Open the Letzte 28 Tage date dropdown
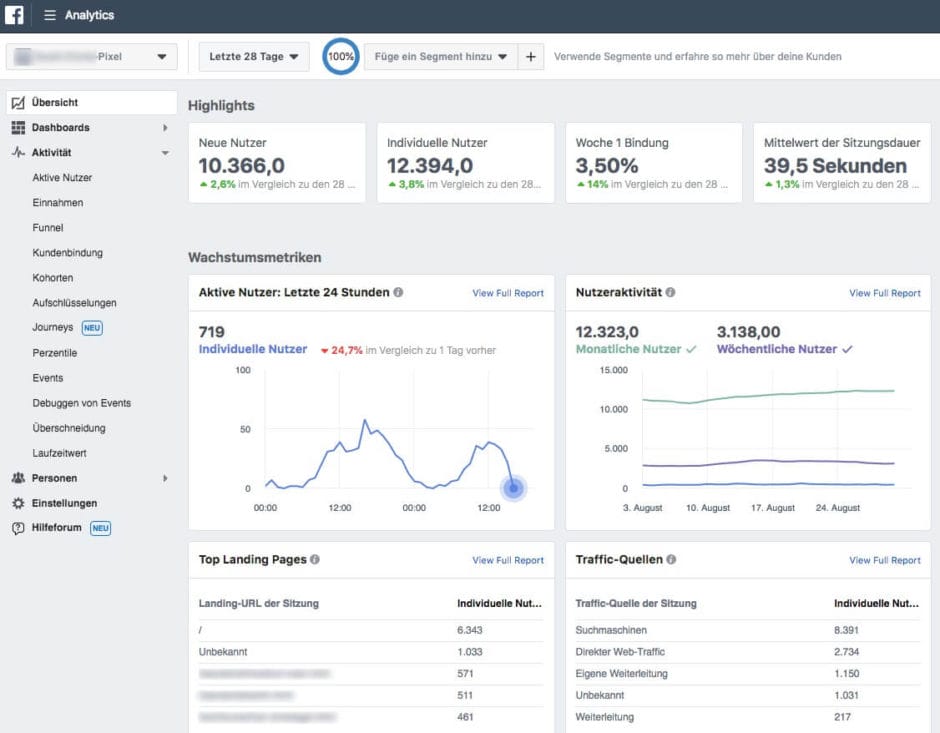 (254, 57)
